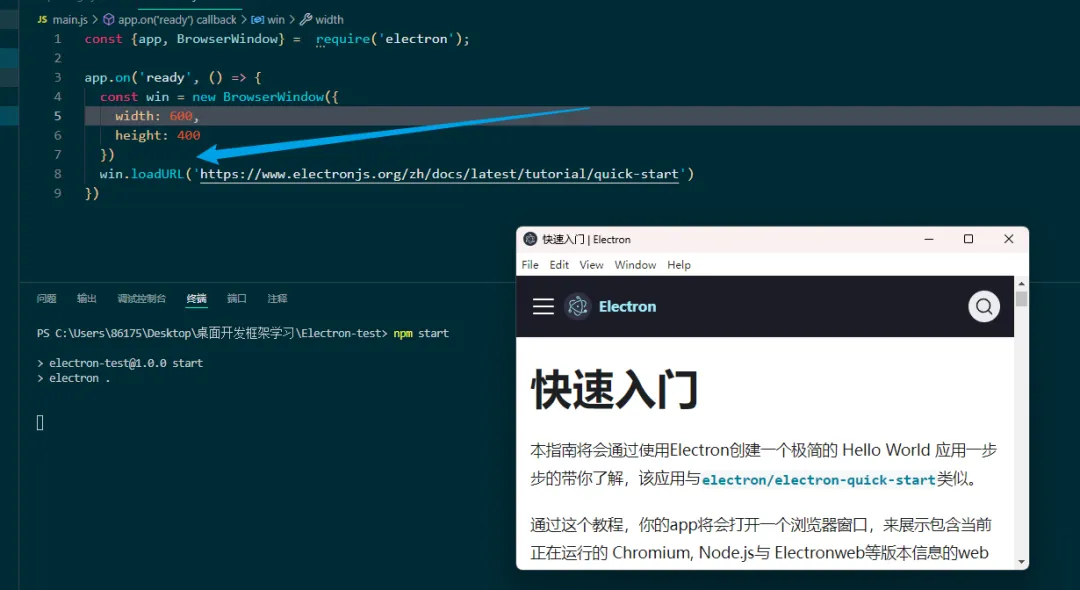Image resolution: width=1080 pixels, height=590 pixels.
Task: Select app.on('ready') callback in the breadcrumb
Action: 177,20
